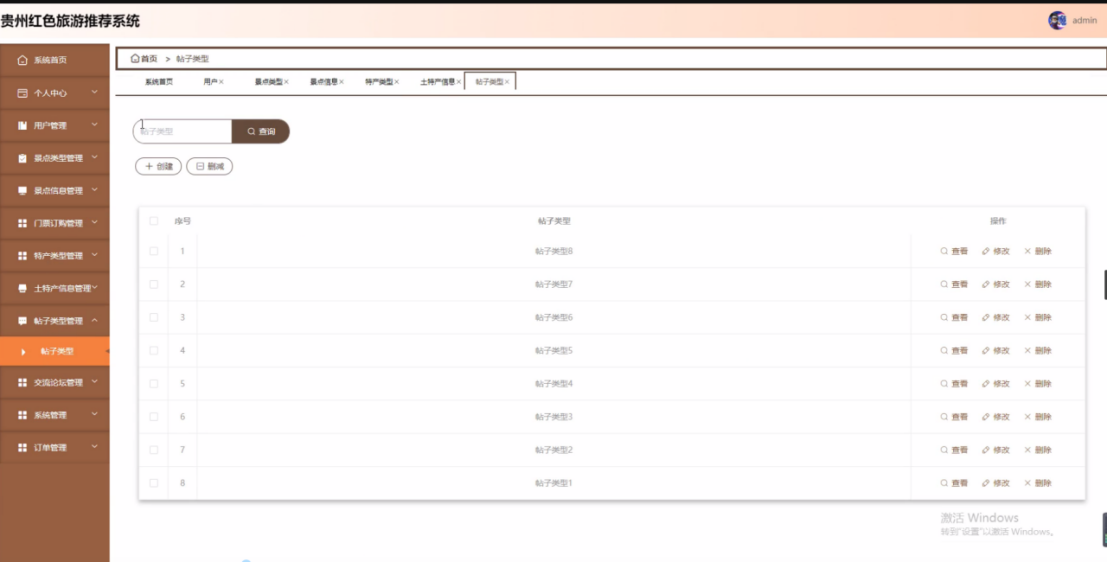Click the 景点信息管理 monitor icon
The image size is (1108, 562).
tap(23, 191)
